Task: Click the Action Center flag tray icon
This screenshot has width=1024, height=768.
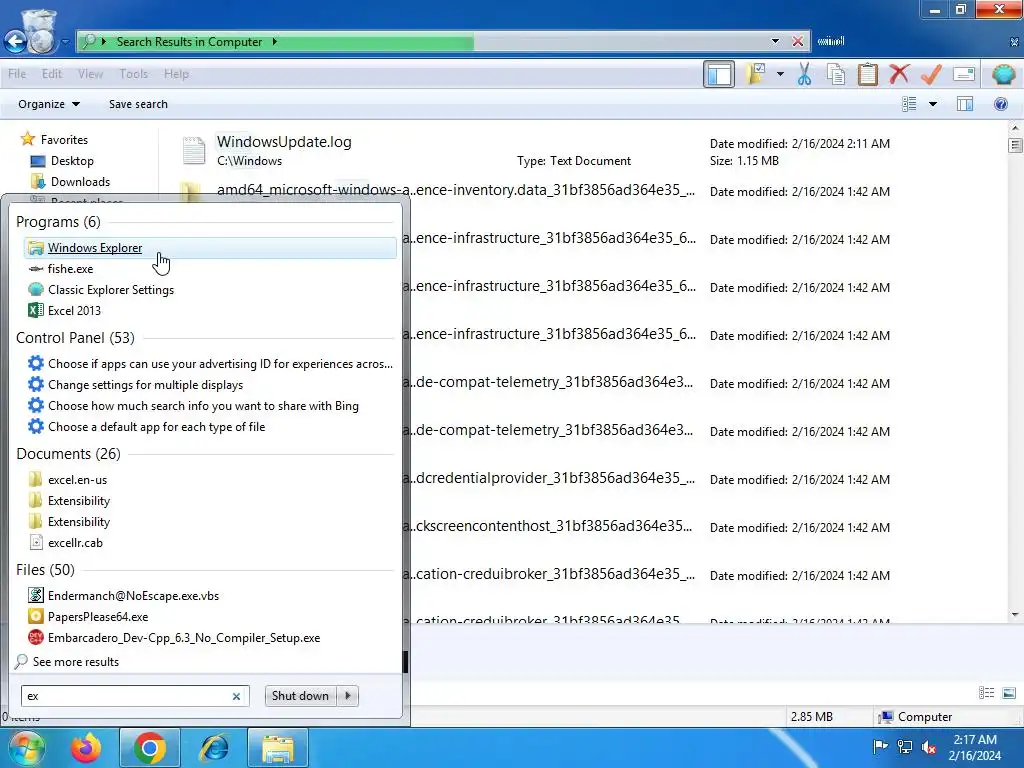Action: pyautogui.click(x=880, y=746)
